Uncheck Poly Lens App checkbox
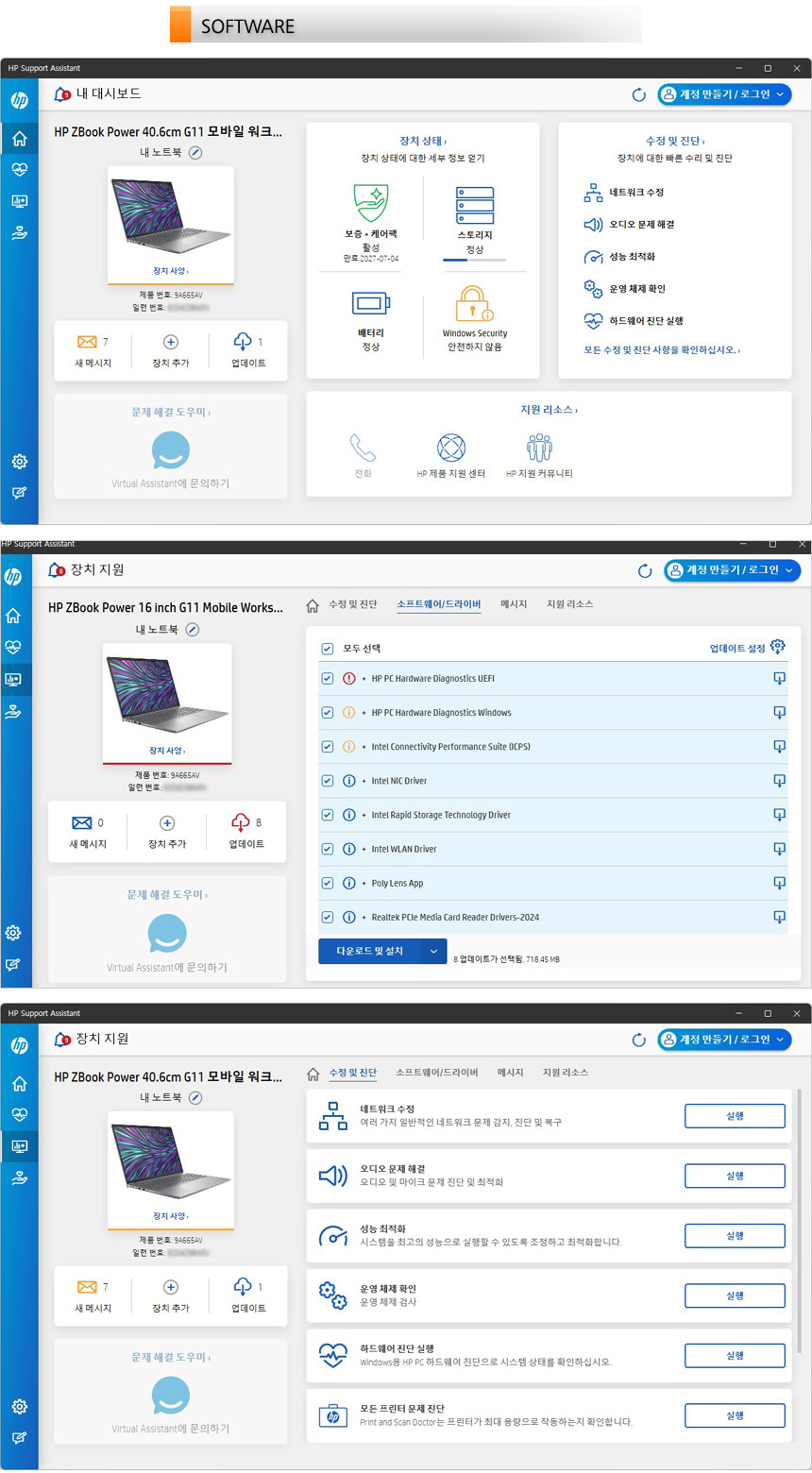812x1473 pixels. [x=327, y=883]
